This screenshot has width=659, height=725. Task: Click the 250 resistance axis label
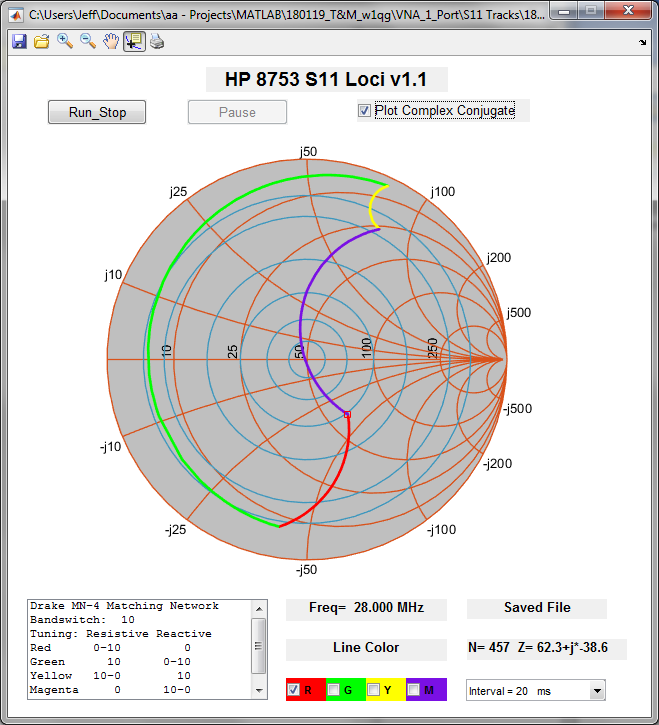click(432, 347)
